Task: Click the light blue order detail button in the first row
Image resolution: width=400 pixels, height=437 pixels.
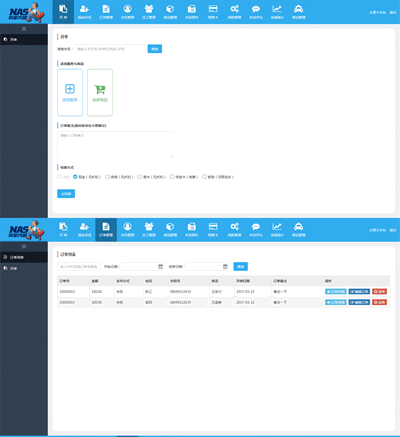Action: [336, 291]
